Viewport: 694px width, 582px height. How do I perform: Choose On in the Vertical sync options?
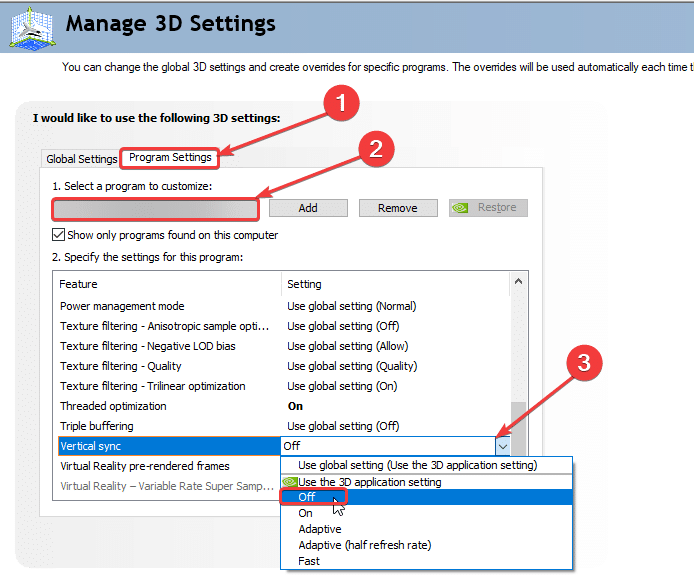coord(306,513)
